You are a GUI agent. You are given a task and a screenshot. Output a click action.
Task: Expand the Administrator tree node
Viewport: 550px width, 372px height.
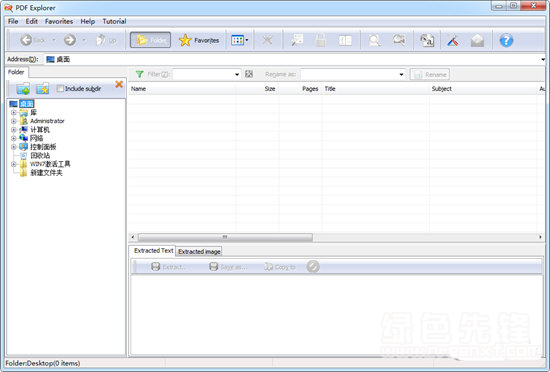point(14,121)
